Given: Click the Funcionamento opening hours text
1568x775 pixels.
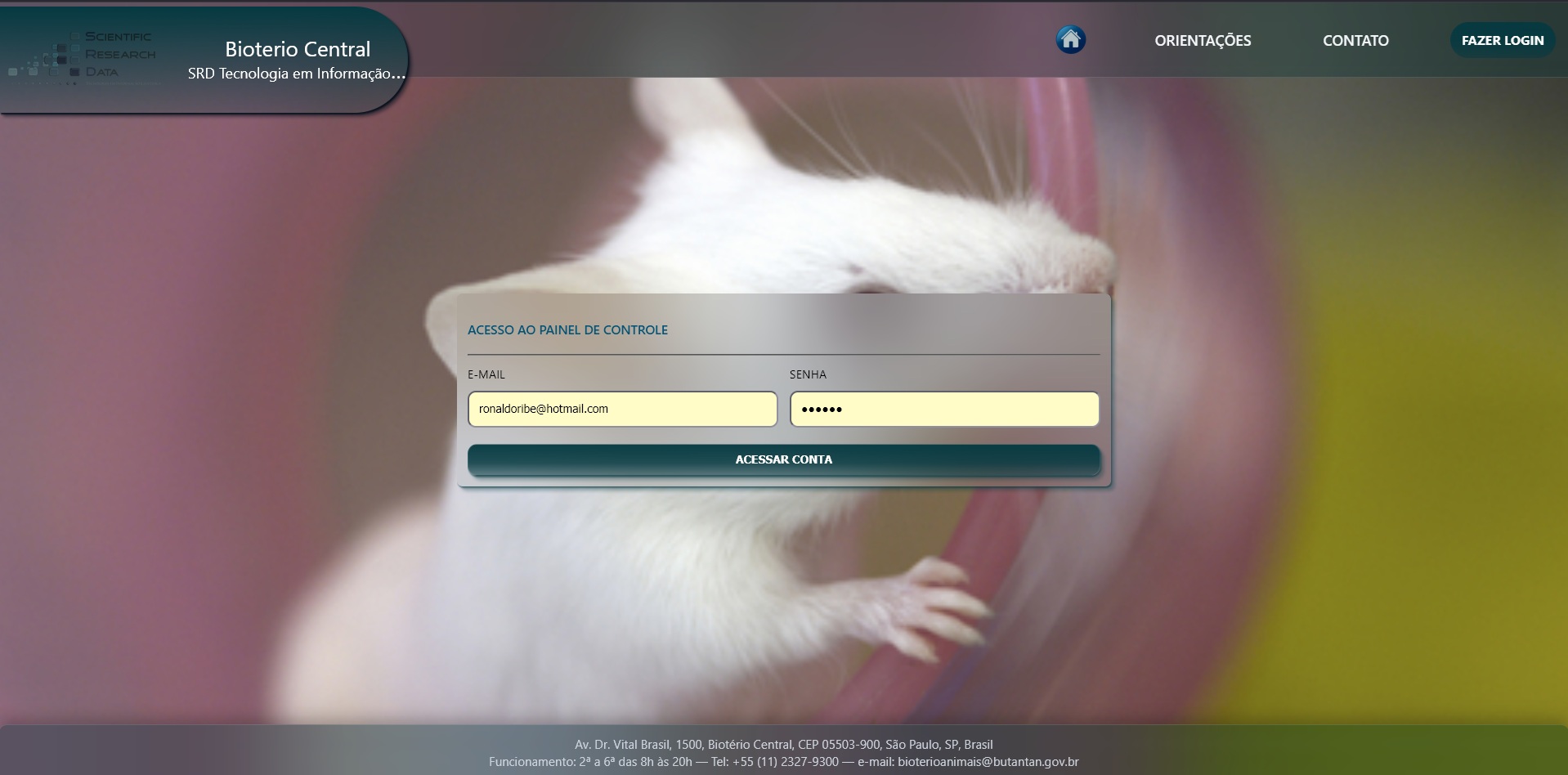Looking at the screenshot, I should click(x=590, y=762).
